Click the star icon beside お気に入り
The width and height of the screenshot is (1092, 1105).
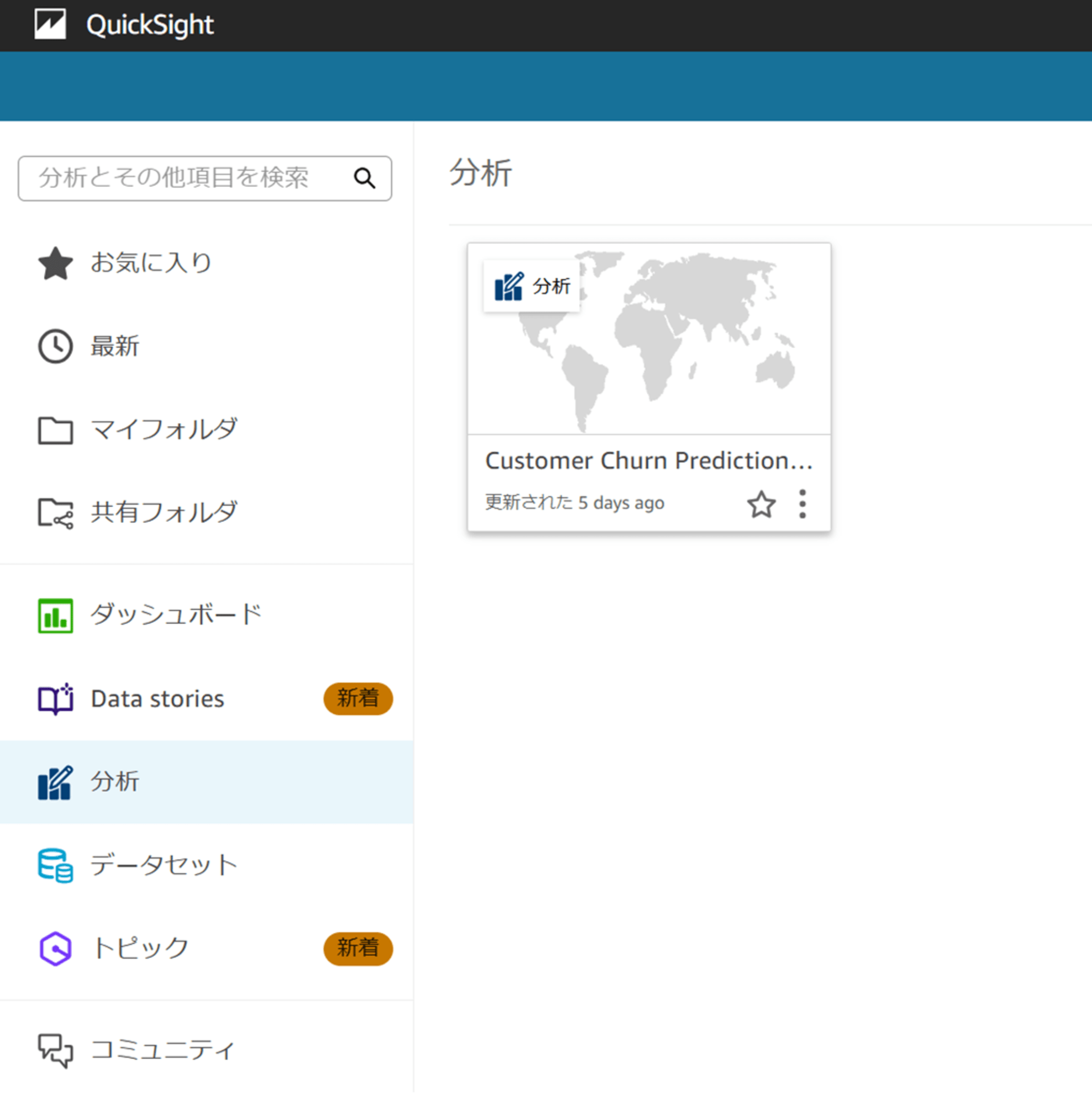(55, 264)
